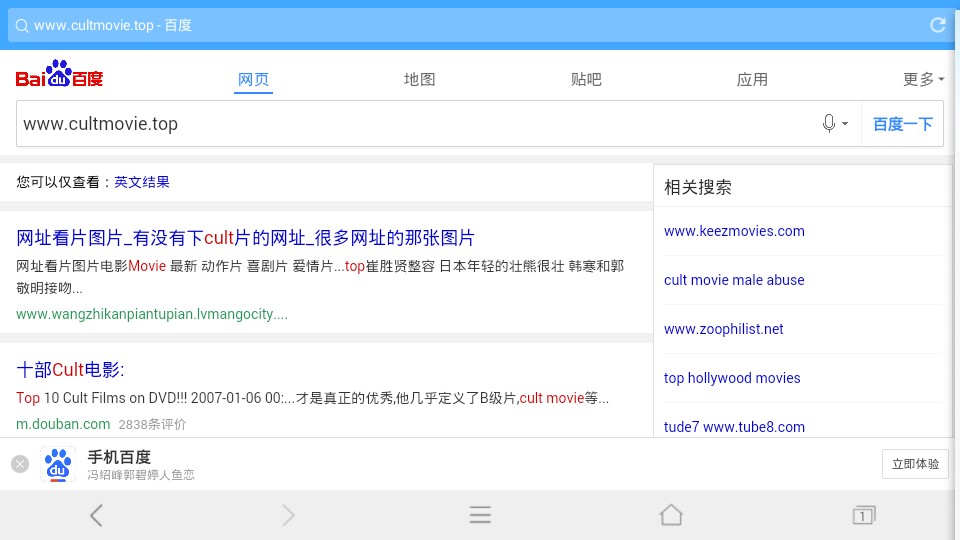The image size is (960, 540).
Task: Tap the microphone voice search icon
Action: (828, 123)
